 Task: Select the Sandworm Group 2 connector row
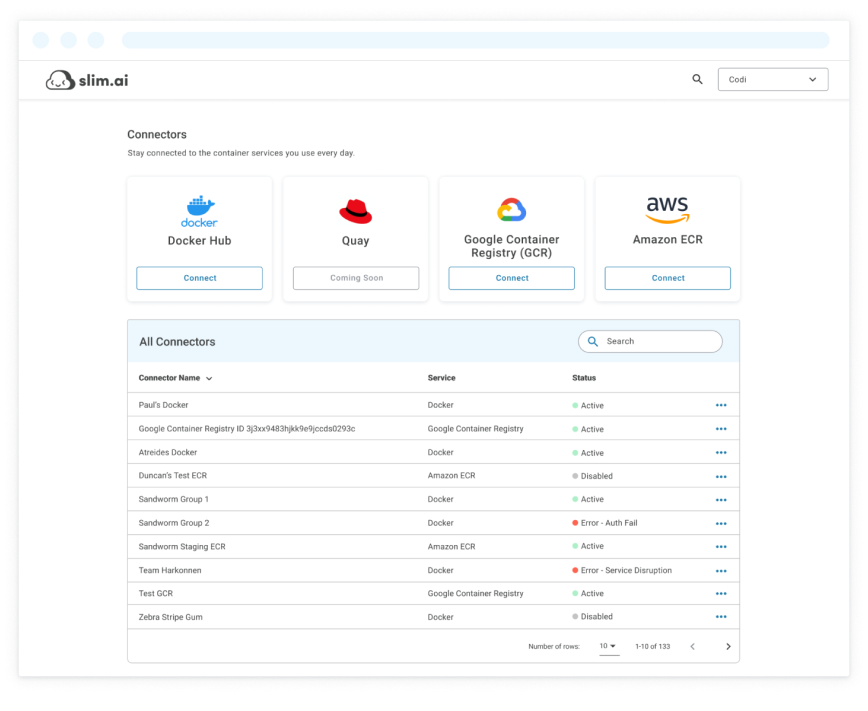pos(174,523)
